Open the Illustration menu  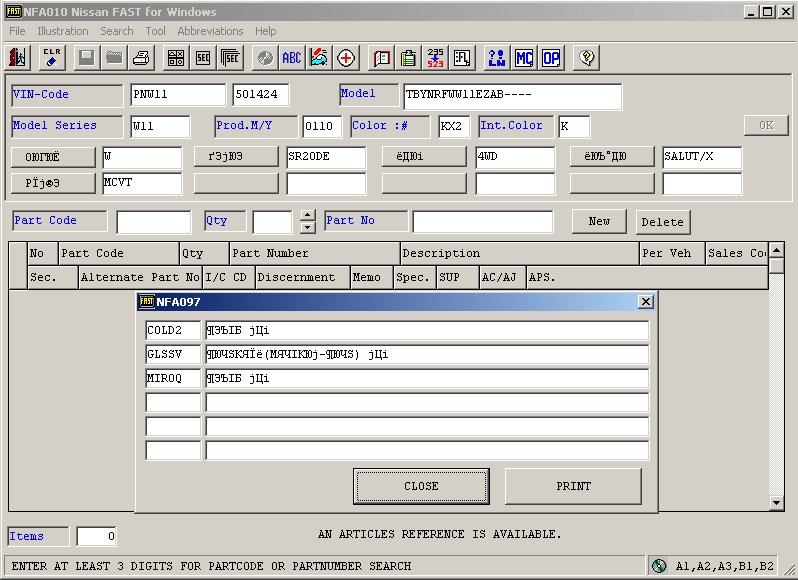(x=63, y=31)
